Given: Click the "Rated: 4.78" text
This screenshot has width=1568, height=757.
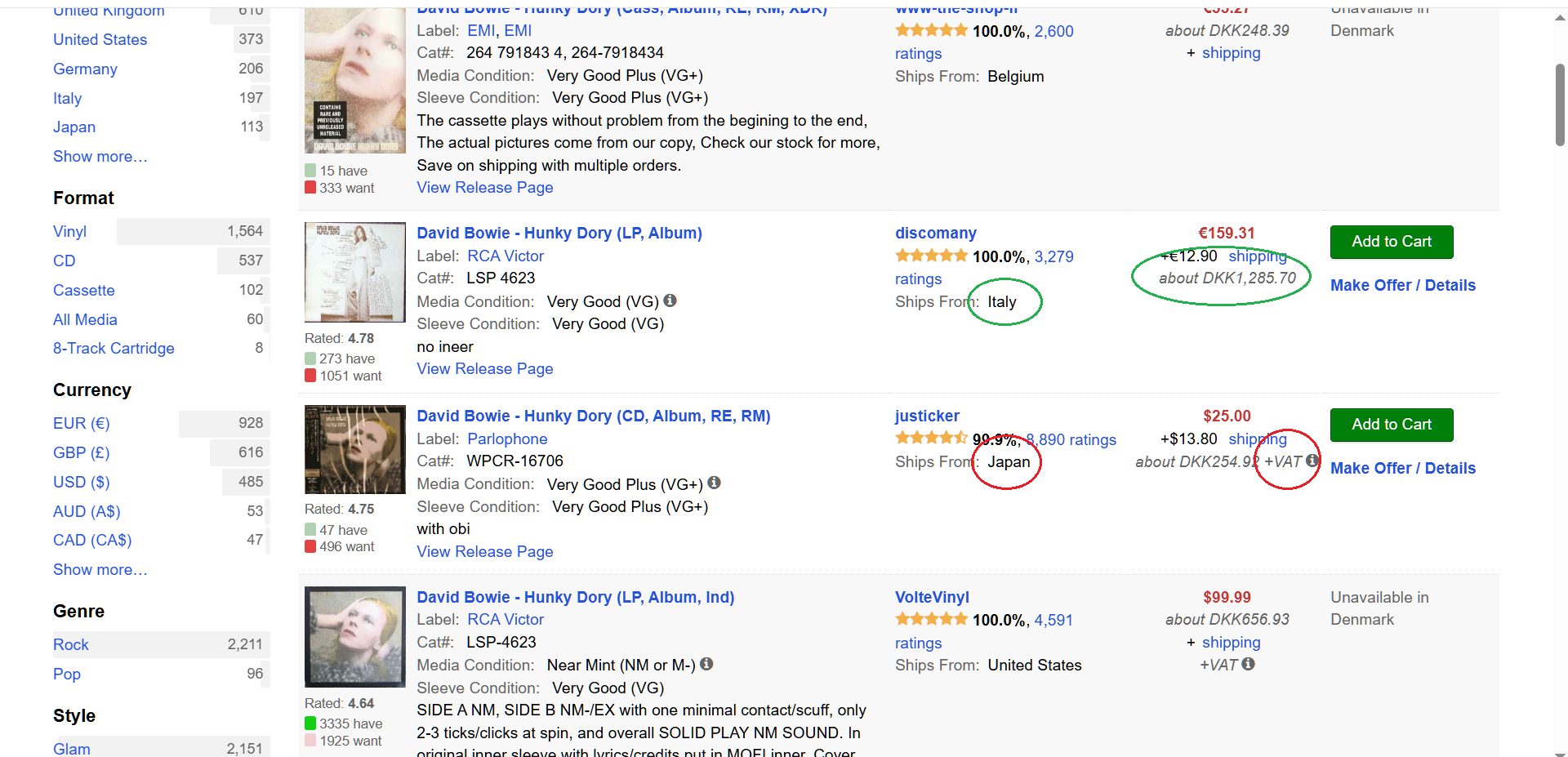Looking at the screenshot, I should [x=339, y=338].
